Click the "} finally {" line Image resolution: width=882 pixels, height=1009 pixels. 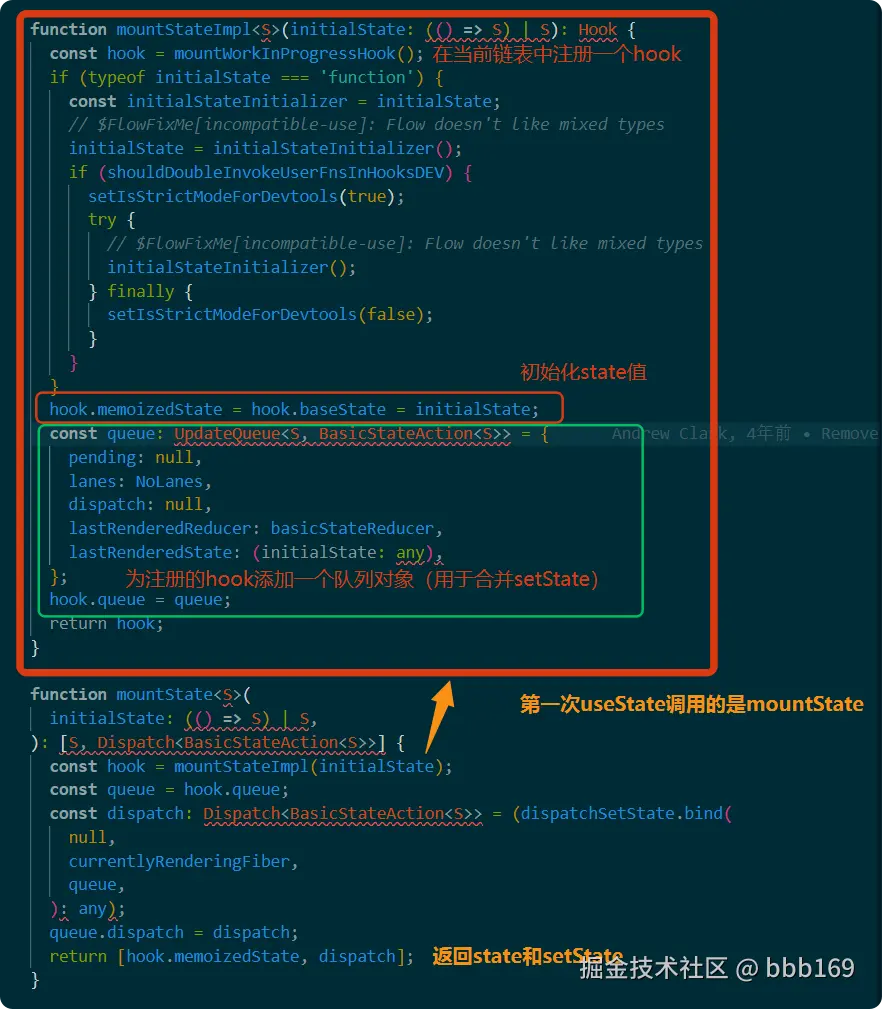pos(140,291)
